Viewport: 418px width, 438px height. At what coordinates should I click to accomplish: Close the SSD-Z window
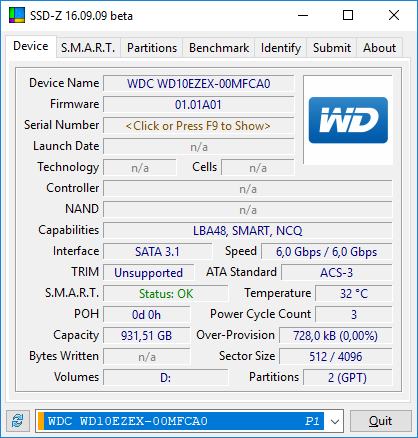[394, 15]
